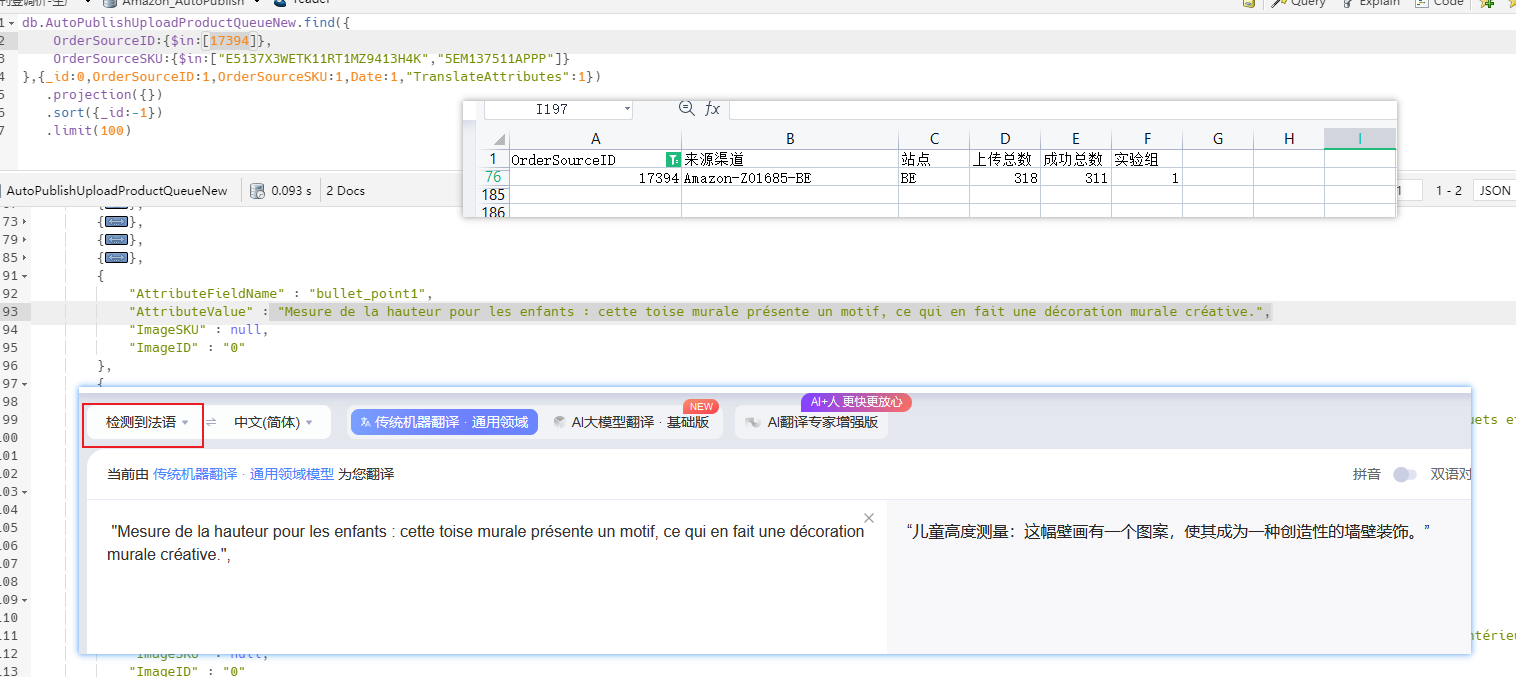Click the 传统机器翻译 link in notice
Viewport: 1516px width, 677px height.
click(195, 474)
